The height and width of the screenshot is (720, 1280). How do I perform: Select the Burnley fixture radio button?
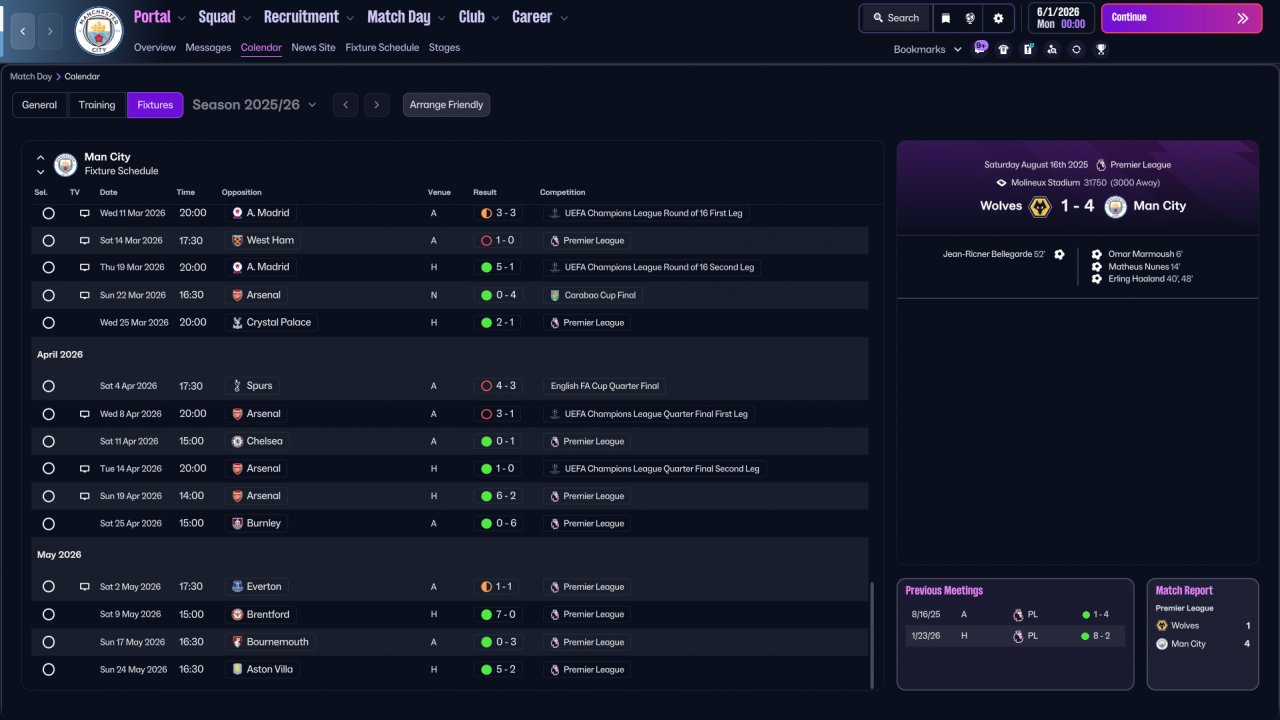[x=48, y=523]
